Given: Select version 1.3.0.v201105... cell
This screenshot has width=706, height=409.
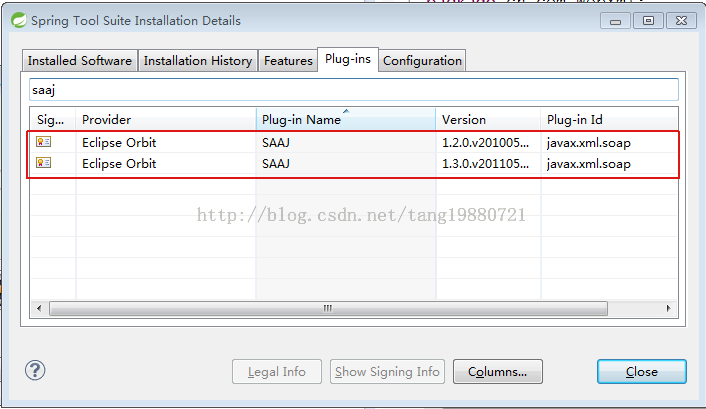Looking at the screenshot, I should tap(485, 164).
